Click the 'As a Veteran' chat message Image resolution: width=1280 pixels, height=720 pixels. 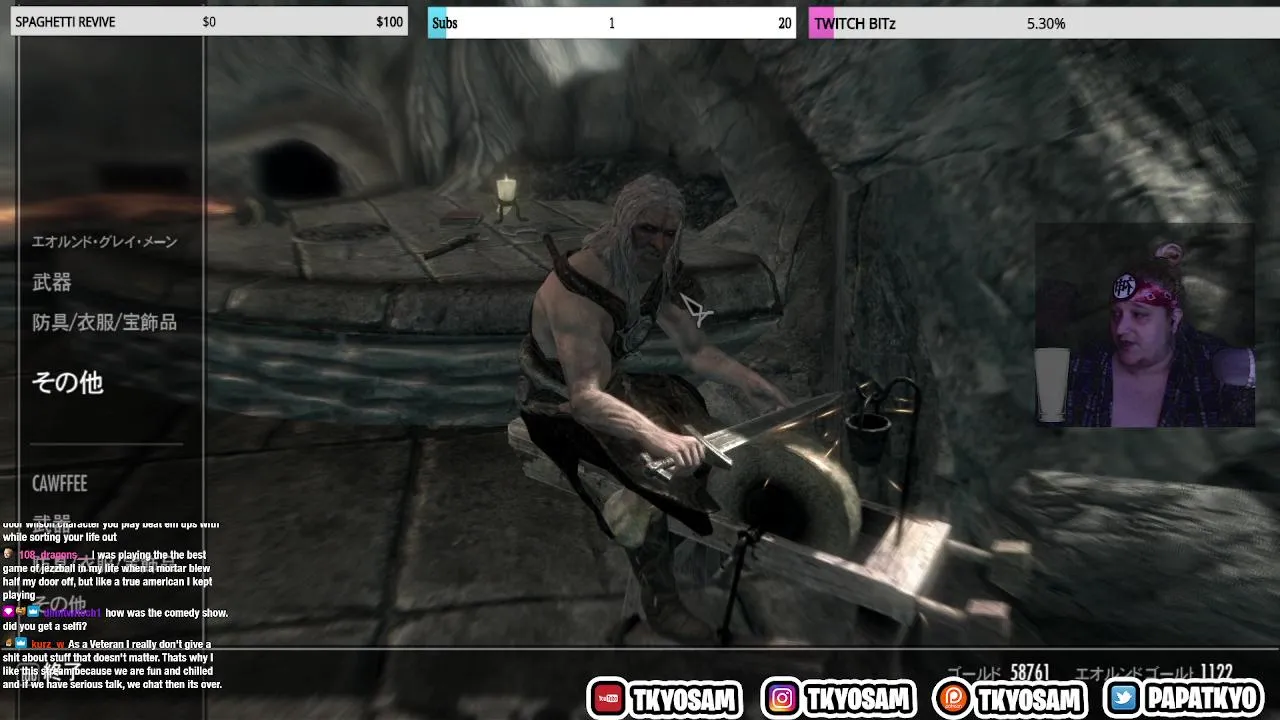(x=112, y=664)
